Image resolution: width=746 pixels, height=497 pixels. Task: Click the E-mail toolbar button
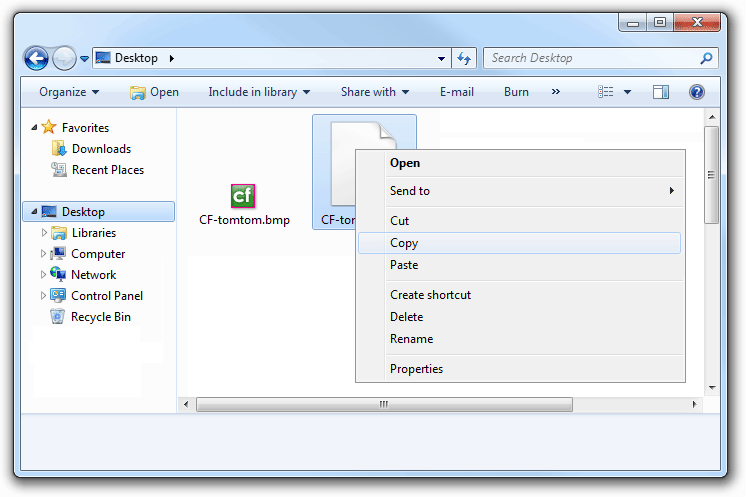(x=456, y=92)
